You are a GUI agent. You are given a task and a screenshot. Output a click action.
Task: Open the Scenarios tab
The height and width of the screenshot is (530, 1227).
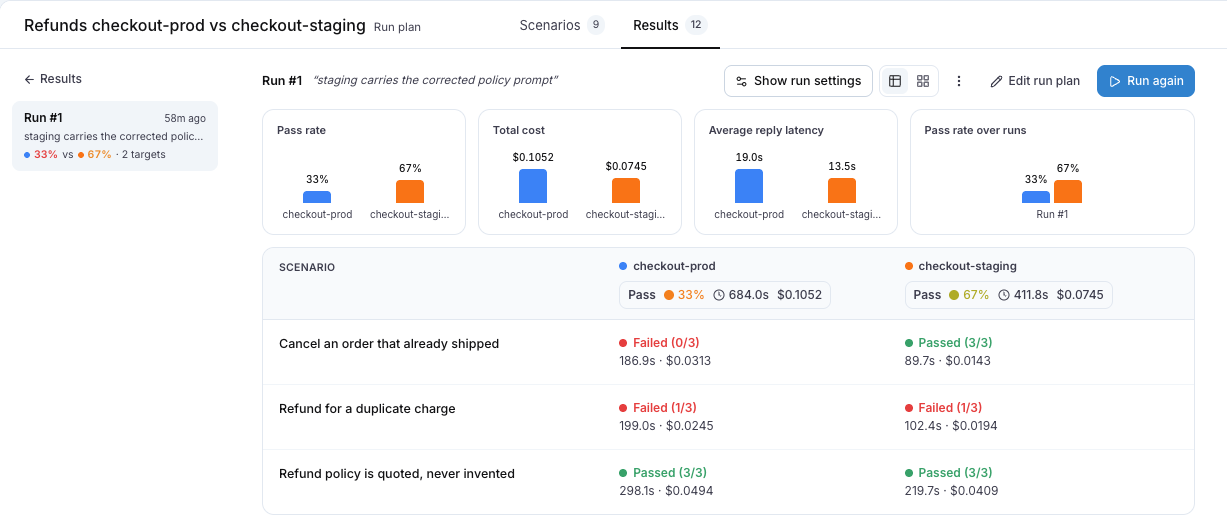[561, 25]
